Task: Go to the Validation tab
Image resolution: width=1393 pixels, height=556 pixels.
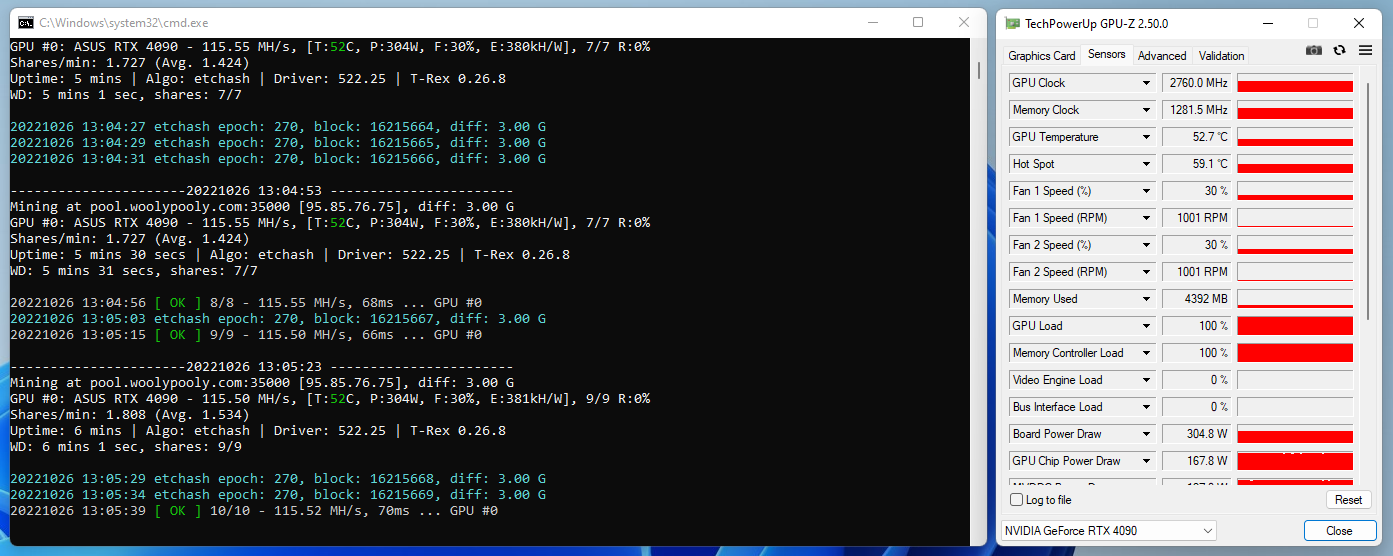Action: (1222, 56)
